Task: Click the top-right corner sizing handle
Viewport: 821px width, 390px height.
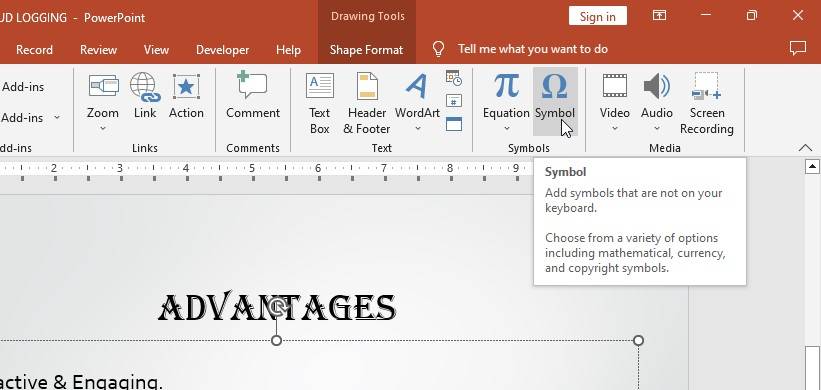Action: (638, 341)
